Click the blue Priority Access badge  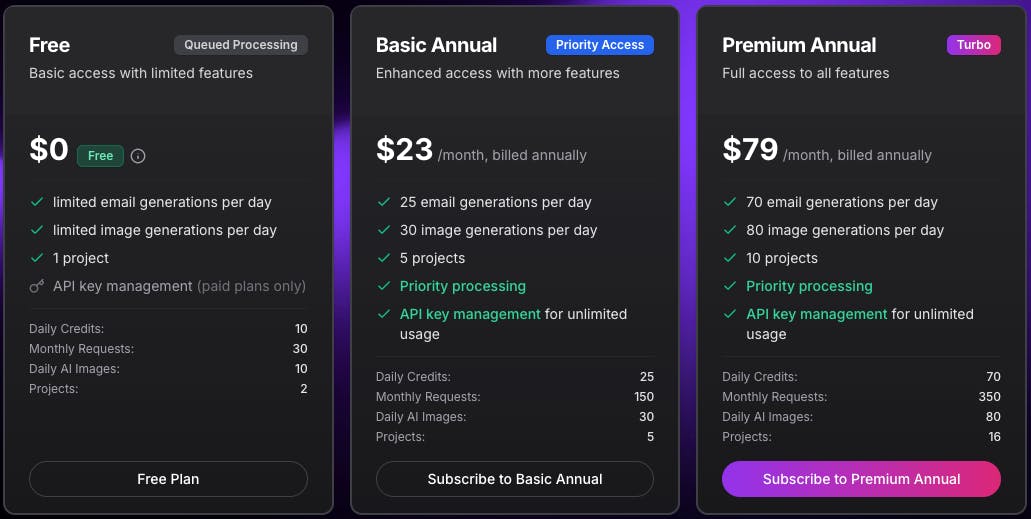click(x=599, y=45)
